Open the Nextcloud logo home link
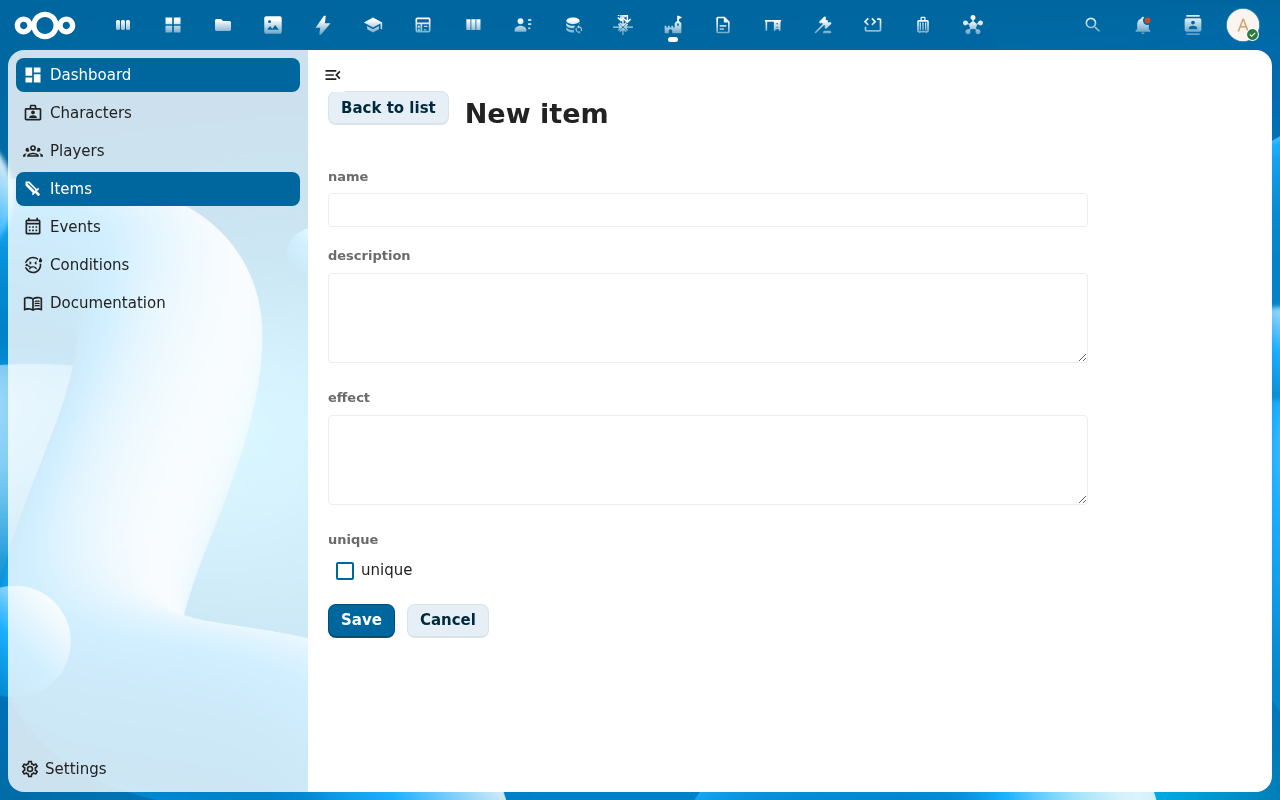 pos(45,25)
